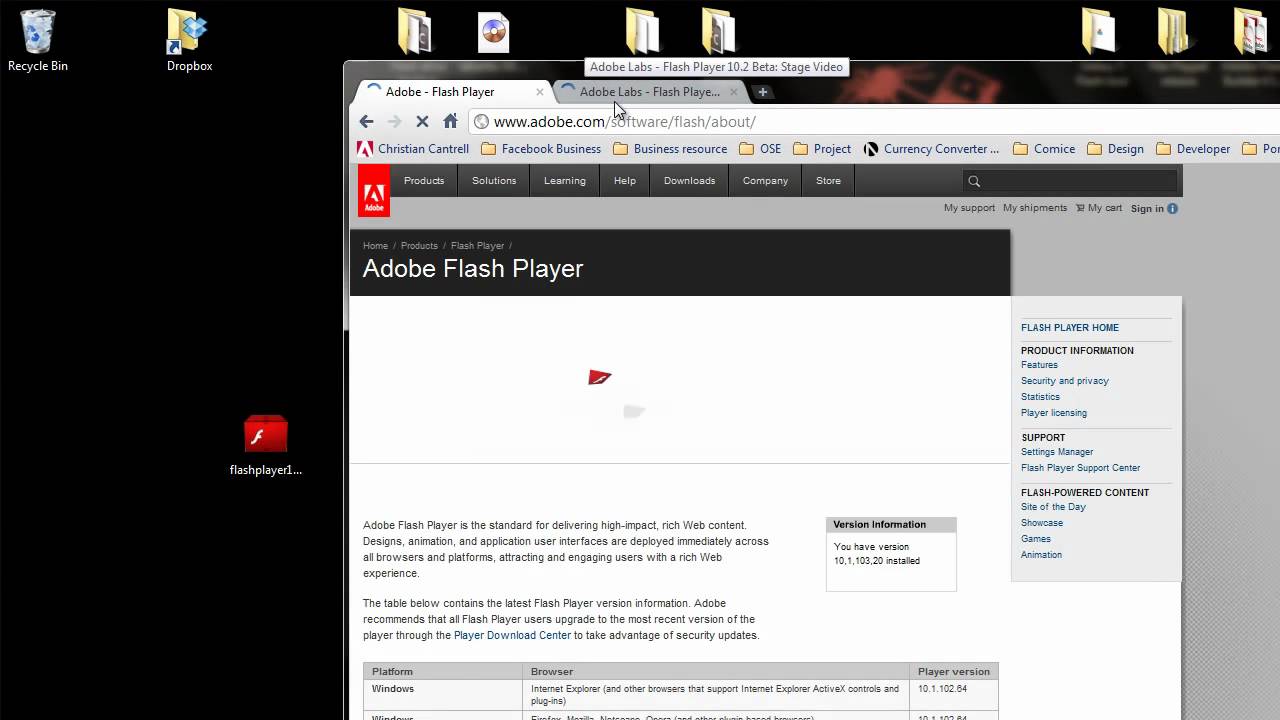The height and width of the screenshot is (720, 1280).
Task: Click the Adobe logo on the page
Action: [374, 191]
